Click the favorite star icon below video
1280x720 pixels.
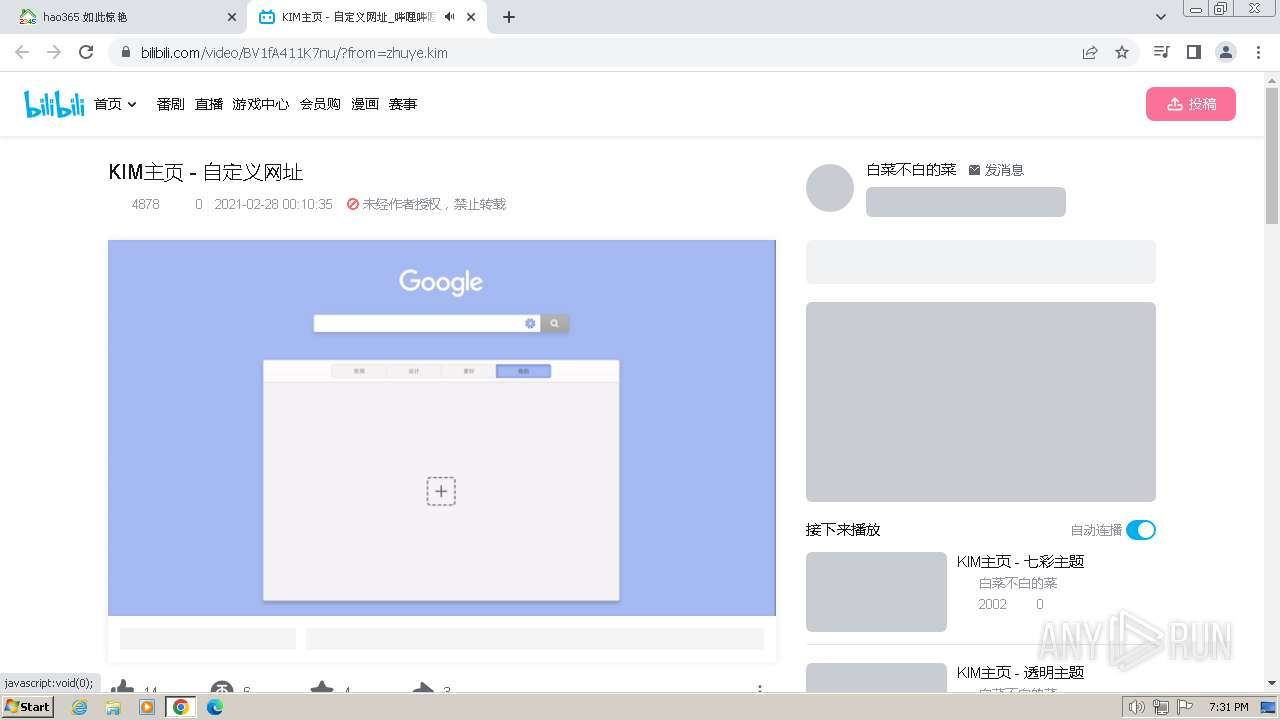322,688
